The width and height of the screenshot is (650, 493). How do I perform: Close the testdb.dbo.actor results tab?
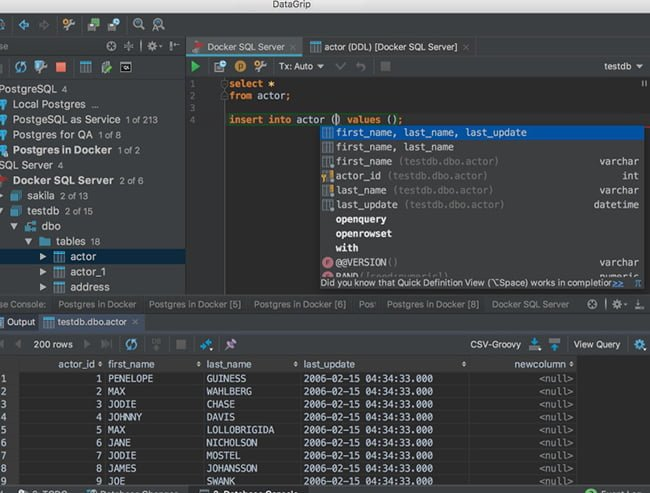tap(135, 322)
